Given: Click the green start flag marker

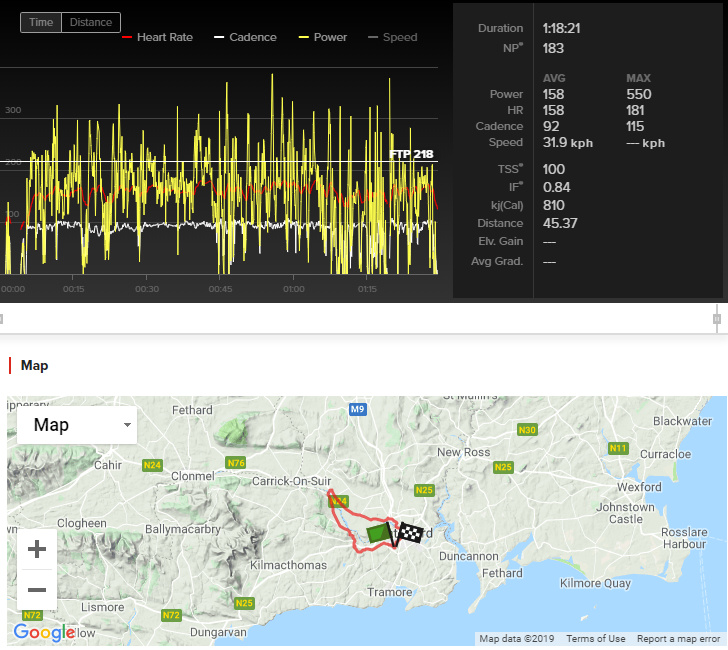Looking at the screenshot, I should (380, 534).
